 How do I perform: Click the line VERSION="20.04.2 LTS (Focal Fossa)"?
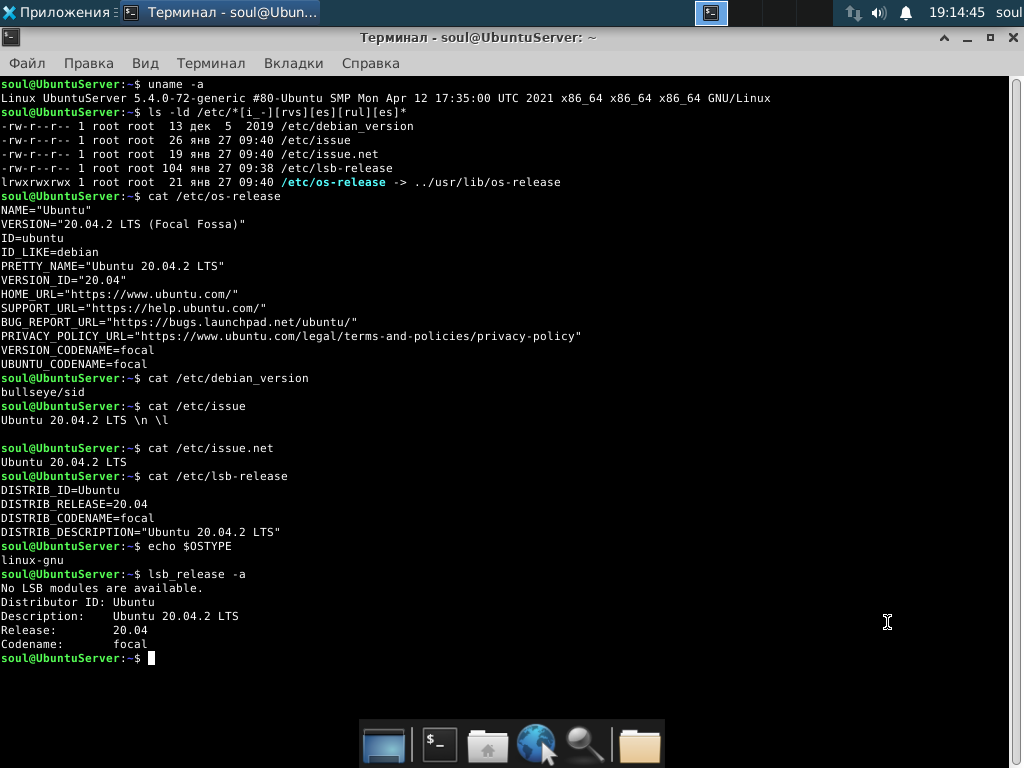123,225
